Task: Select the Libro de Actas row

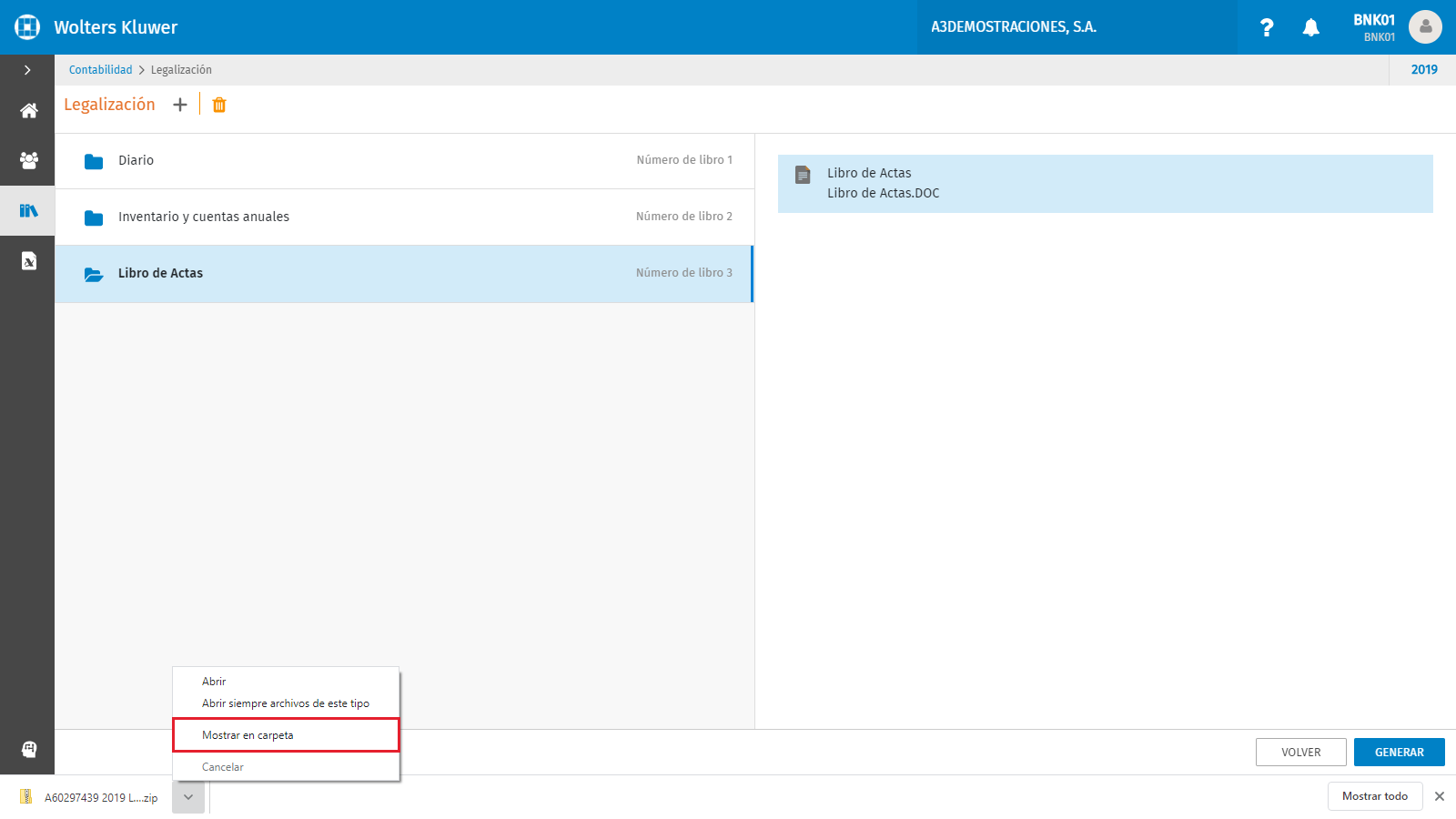Action: [x=404, y=274]
